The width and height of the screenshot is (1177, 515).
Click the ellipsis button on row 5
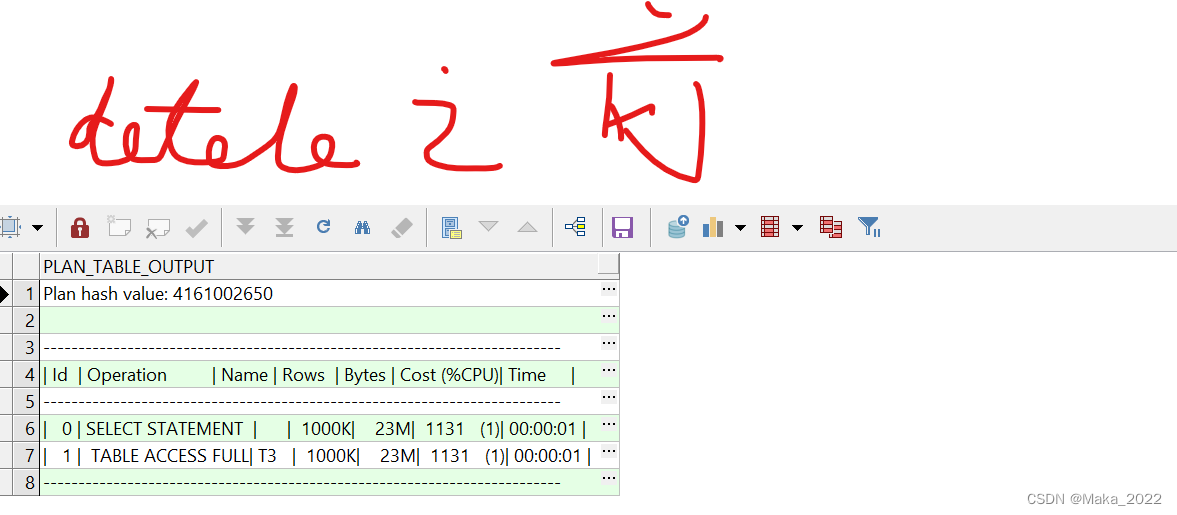[609, 397]
